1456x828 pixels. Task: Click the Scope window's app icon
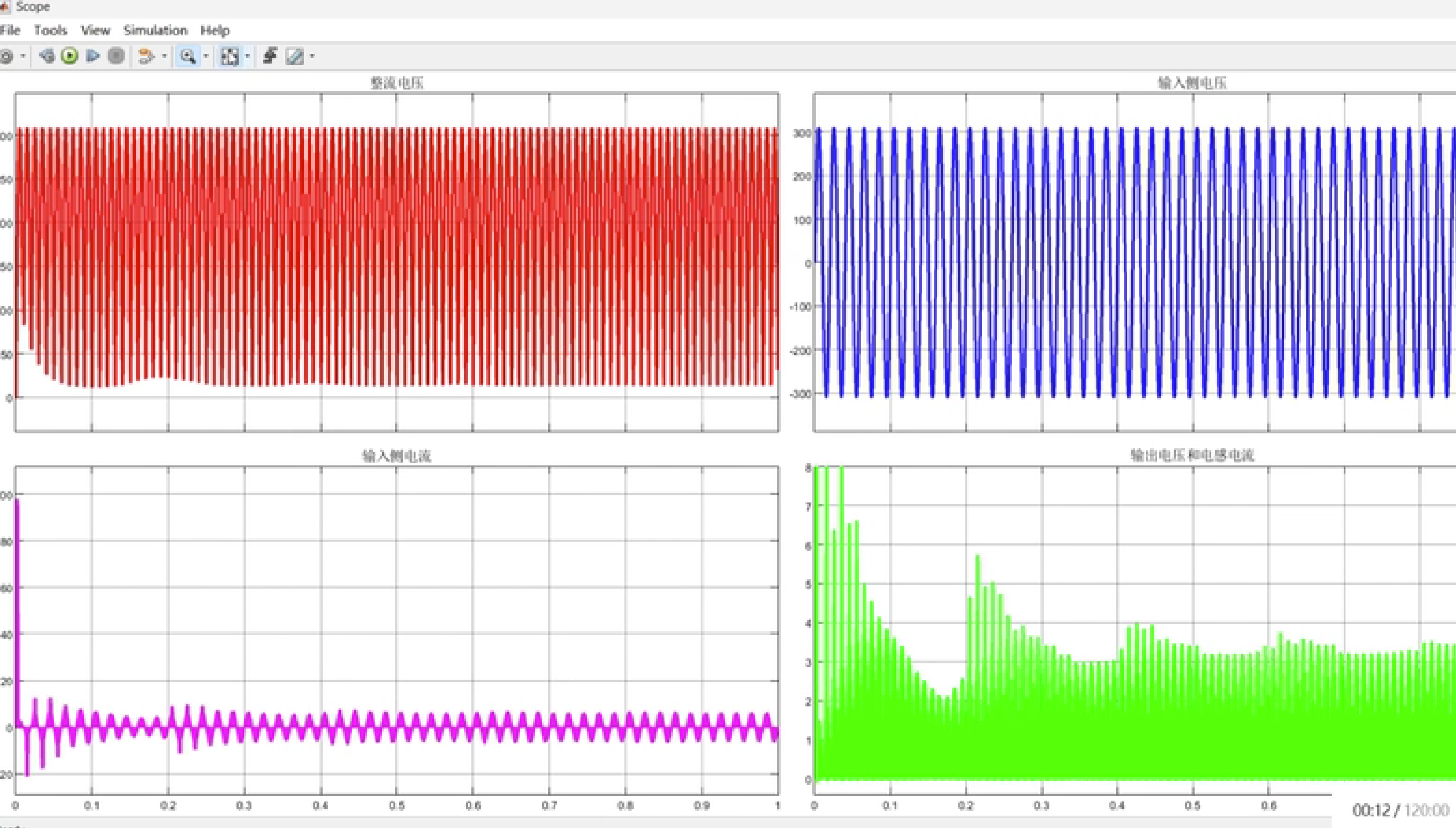tap(5, 7)
